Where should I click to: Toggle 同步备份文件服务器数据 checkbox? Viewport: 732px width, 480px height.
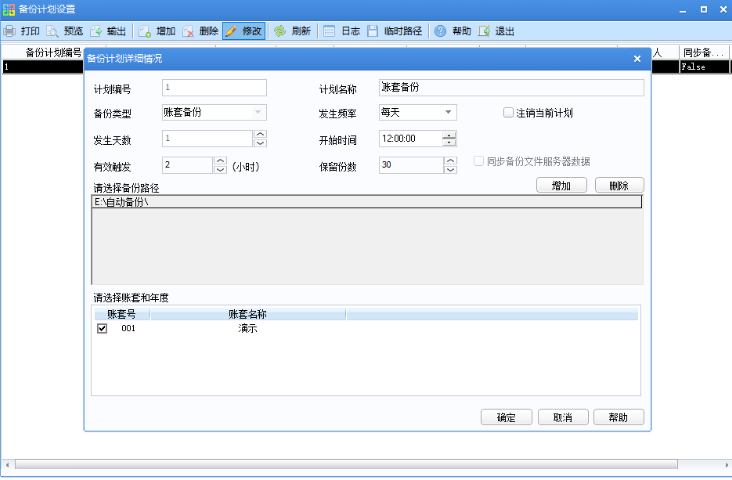(x=479, y=160)
